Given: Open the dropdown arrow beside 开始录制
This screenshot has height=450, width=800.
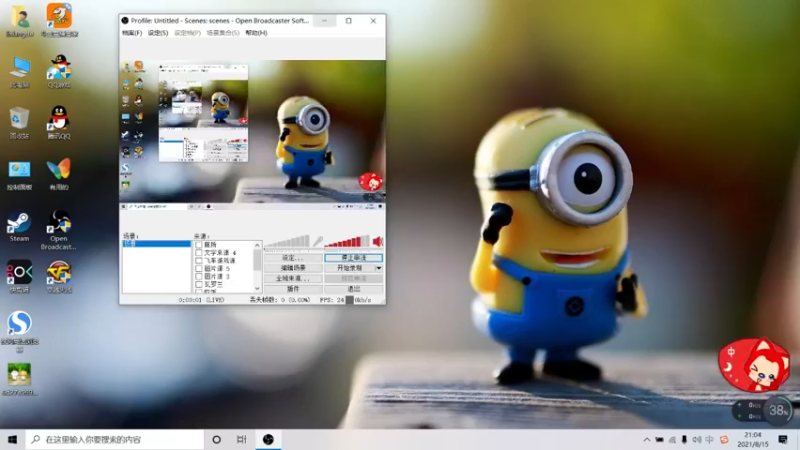Looking at the screenshot, I should tap(379, 268).
